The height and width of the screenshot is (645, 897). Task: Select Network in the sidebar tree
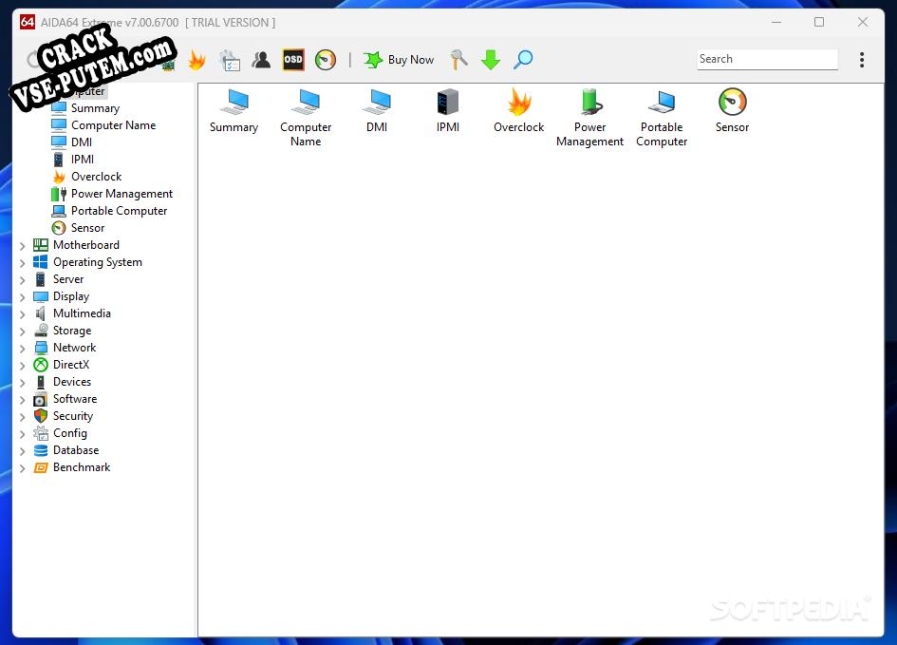click(x=74, y=348)
